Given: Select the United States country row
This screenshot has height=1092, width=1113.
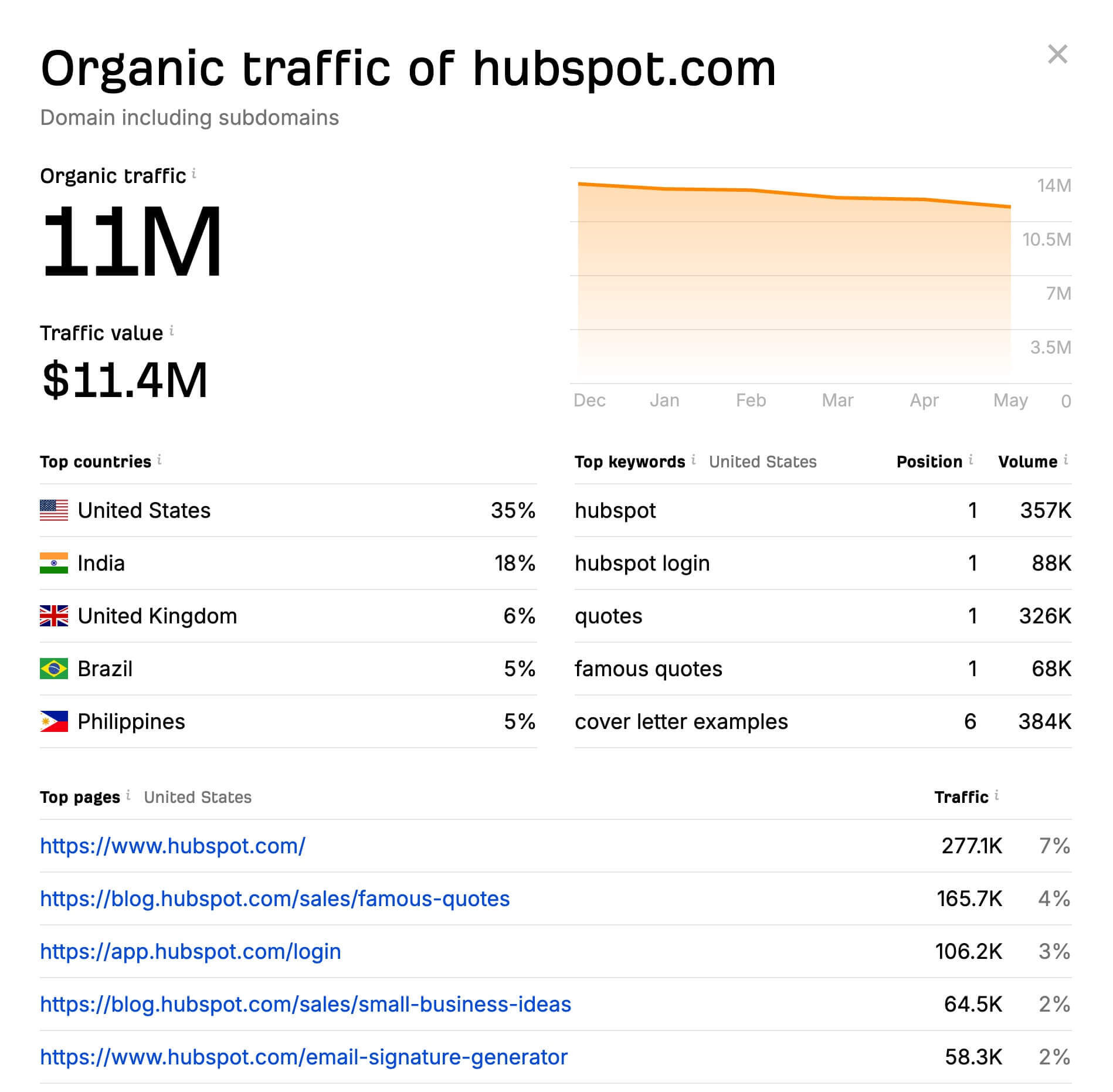Looking at the screenshot, I should (x=288, y=510).
